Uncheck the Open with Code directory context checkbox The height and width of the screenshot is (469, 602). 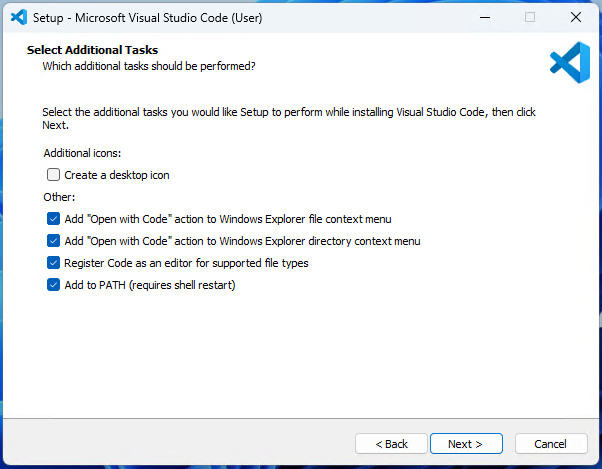click(x=53, y=241)
